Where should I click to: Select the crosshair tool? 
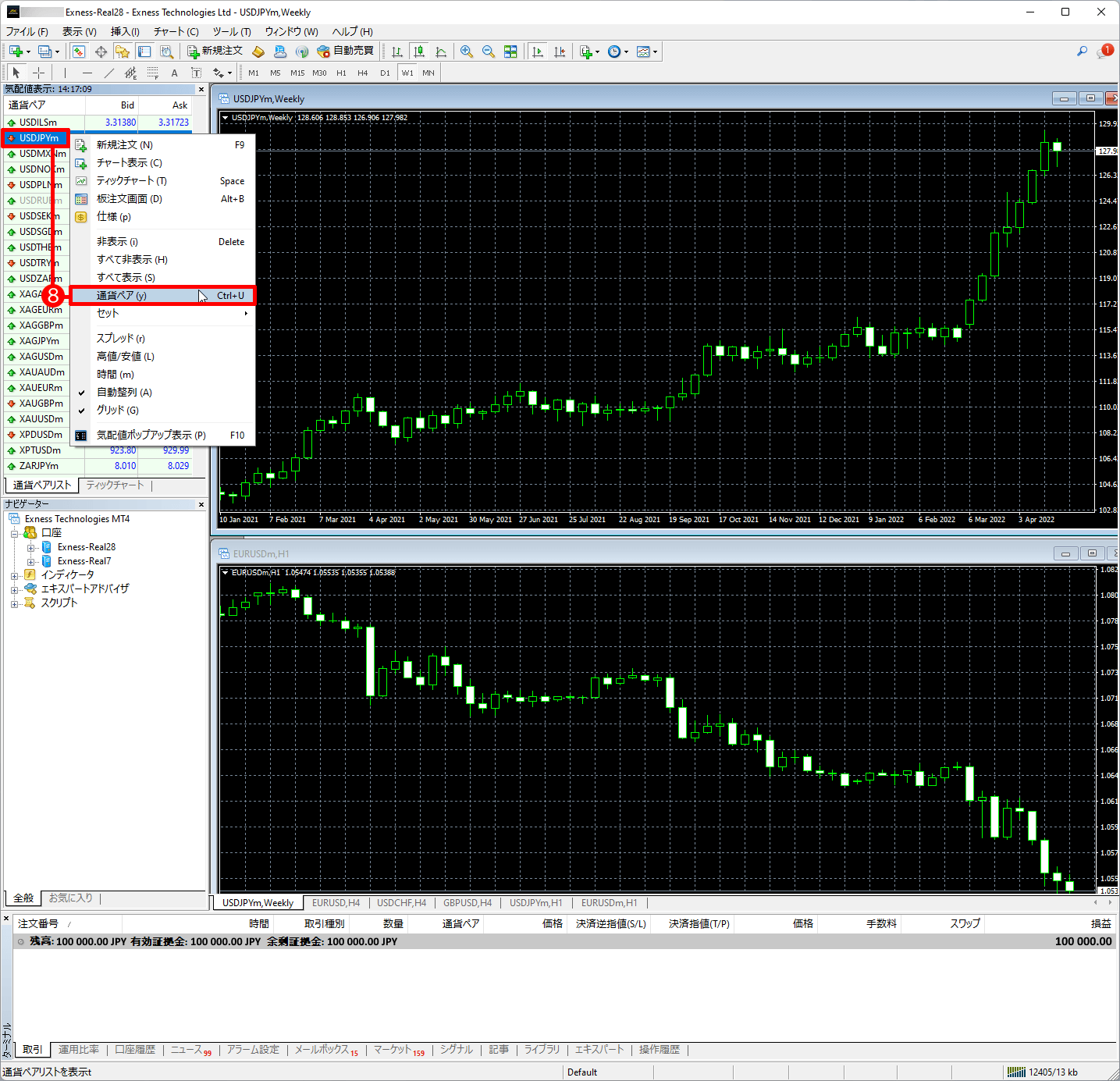tap(38, 73)
